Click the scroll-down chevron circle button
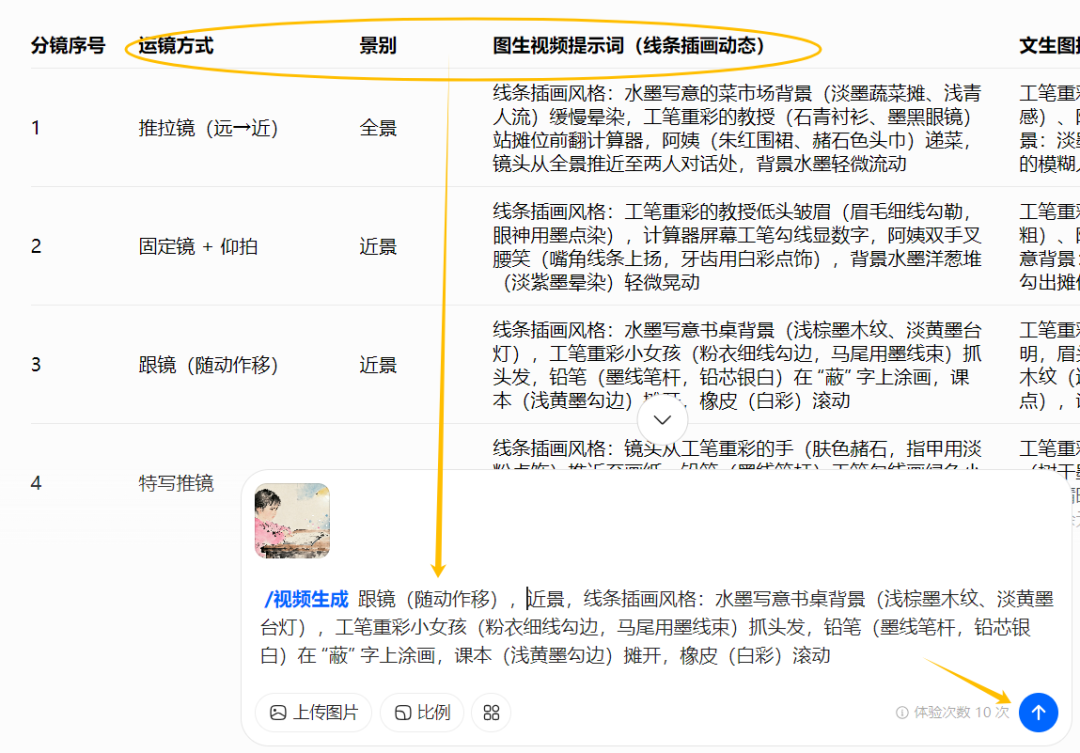 (x=662, y=420)
